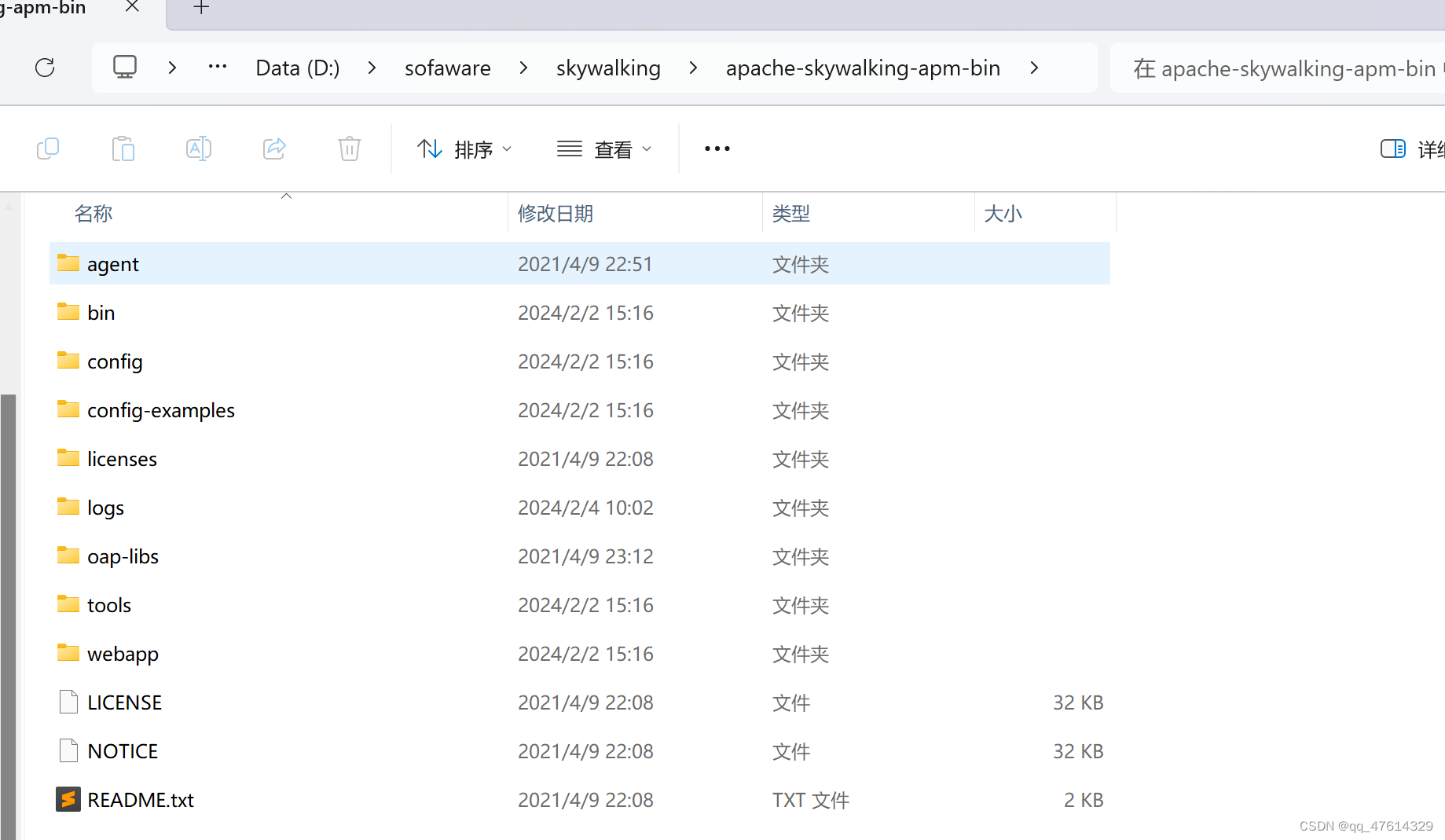1445x840 pixels.
Task: Open the 排序 sort dropdown
Action: coord(464,149)
